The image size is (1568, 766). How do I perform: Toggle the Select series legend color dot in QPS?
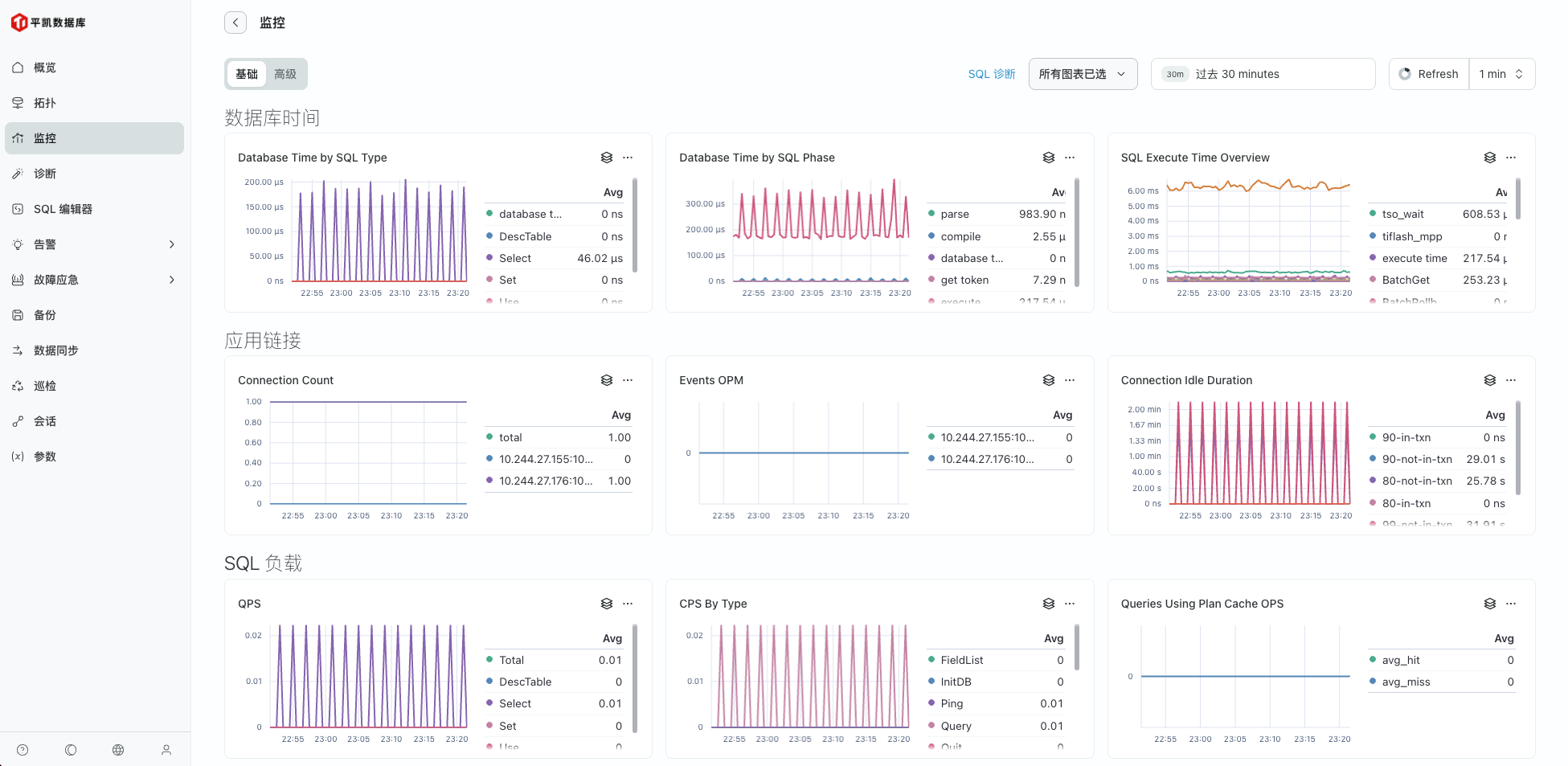(489, 703)
